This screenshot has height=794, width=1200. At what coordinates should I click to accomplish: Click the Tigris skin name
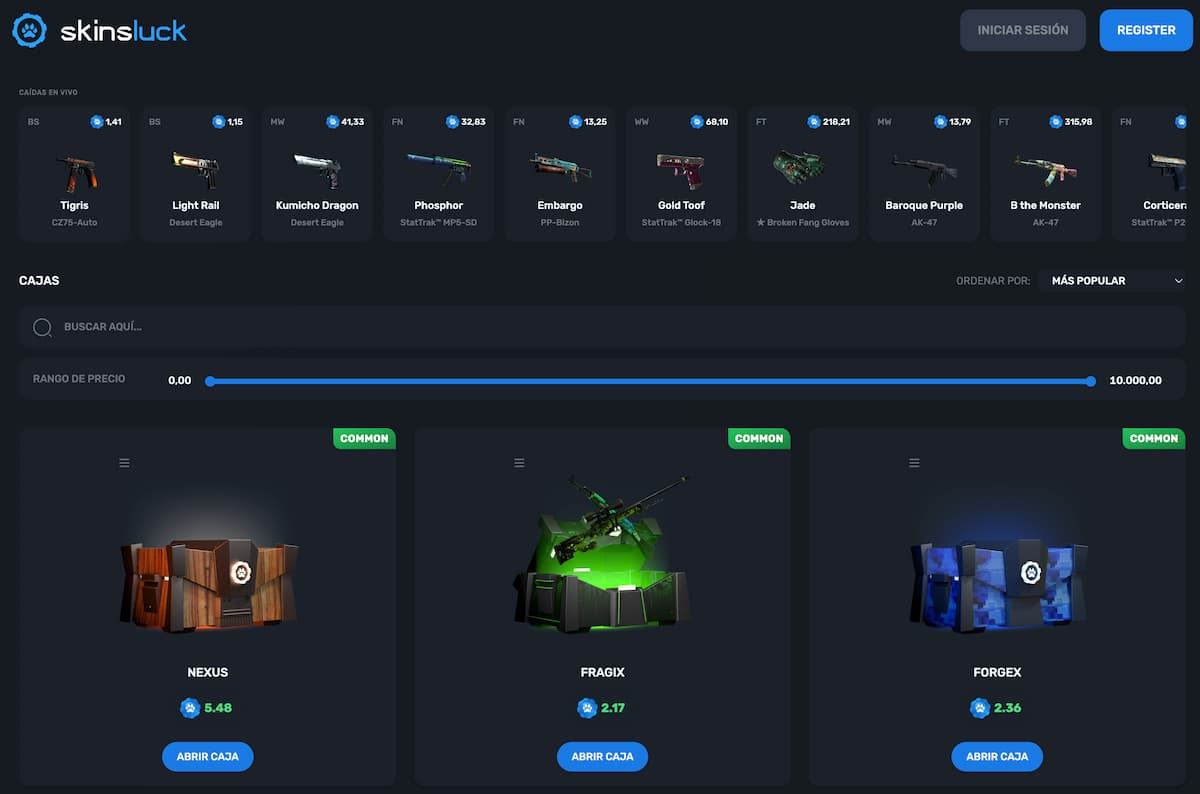pos(75,206)
